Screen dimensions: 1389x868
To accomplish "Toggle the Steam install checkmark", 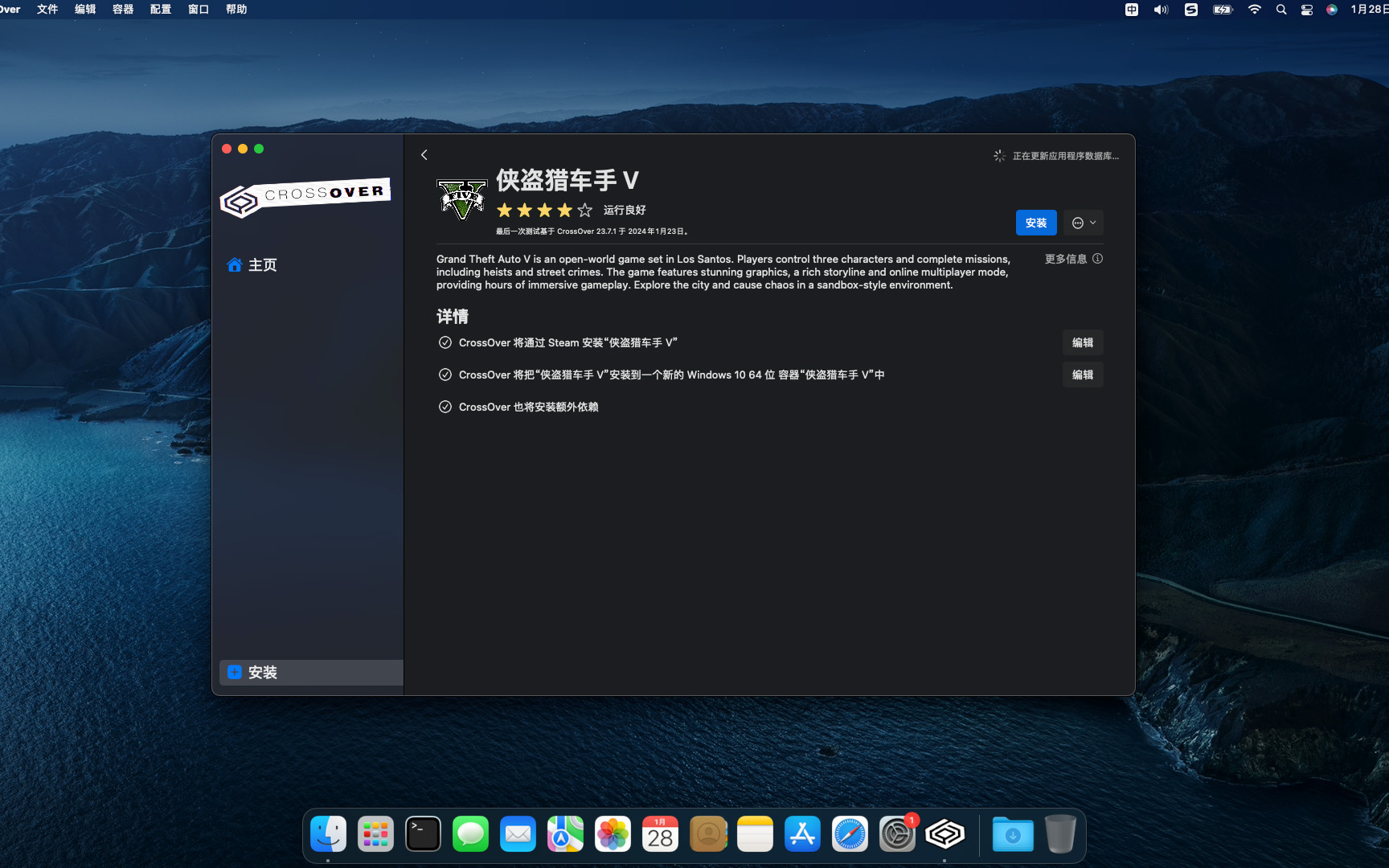I will 445,342.
